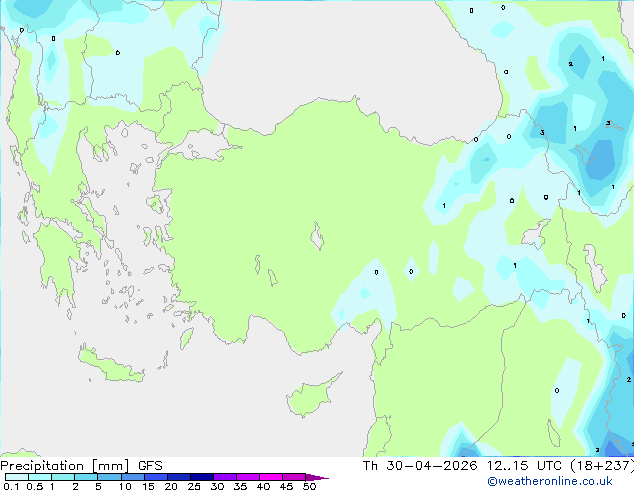The width and height of the screenshot is (634, 490).
Task: Click legend value label '25'
Action: (194, 486)
